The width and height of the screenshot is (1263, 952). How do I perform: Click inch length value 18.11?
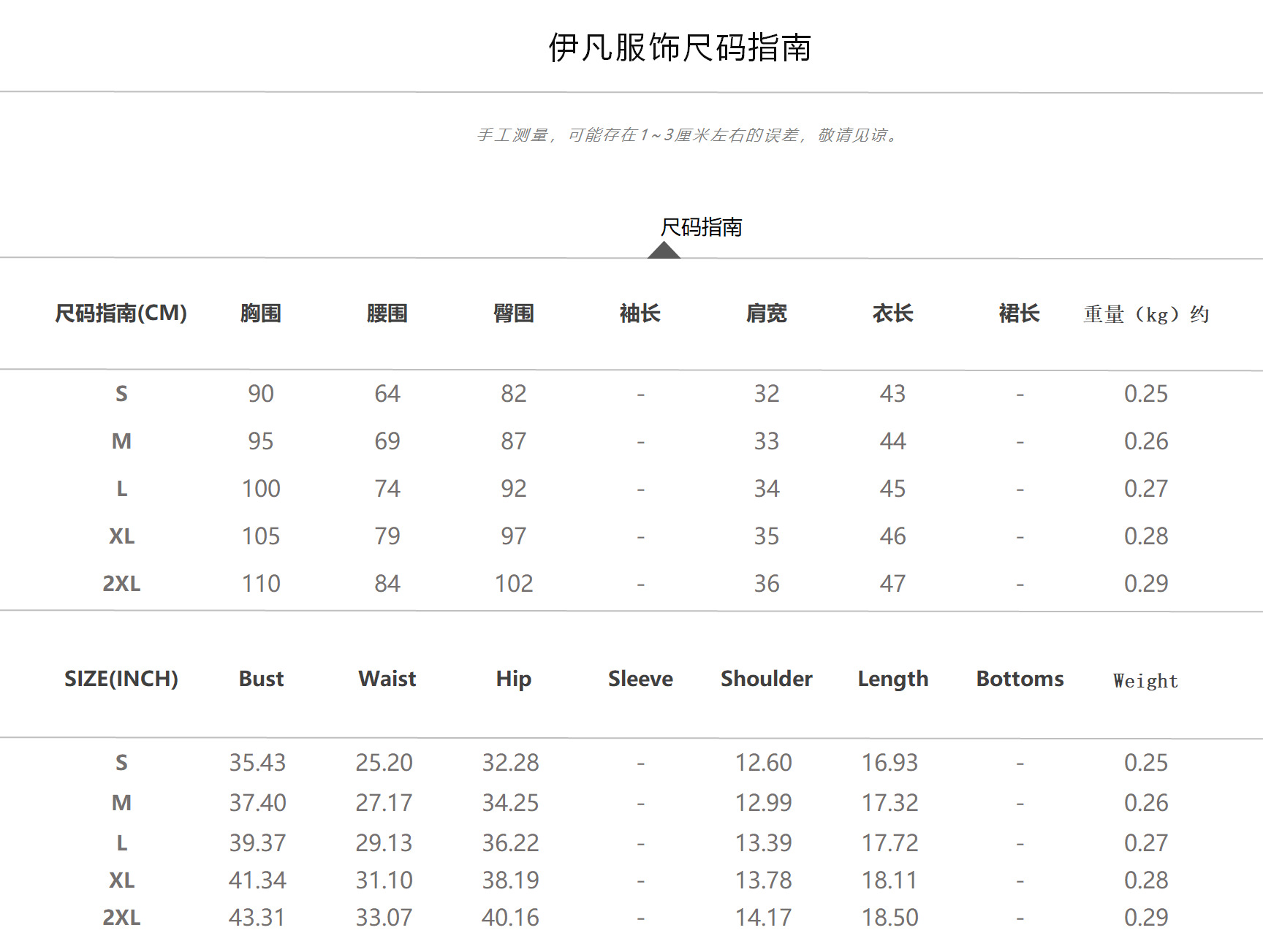point(890,880)
